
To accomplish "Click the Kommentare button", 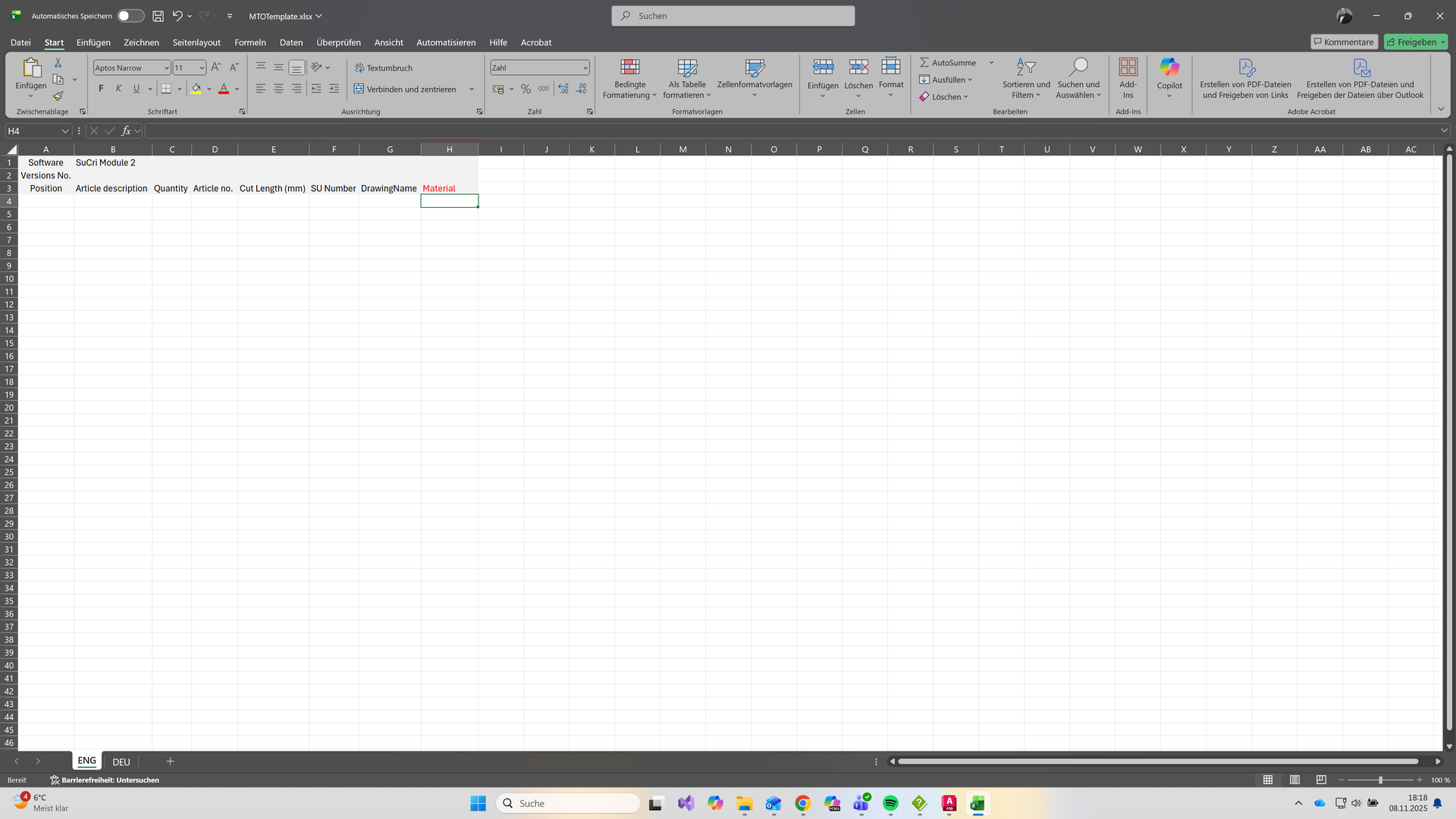I will 1344,42.
